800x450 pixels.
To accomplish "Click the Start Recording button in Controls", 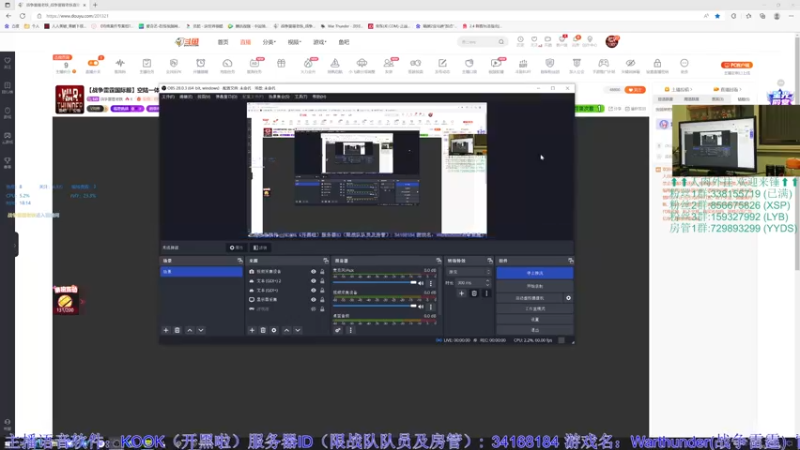I will click(535, 286).
